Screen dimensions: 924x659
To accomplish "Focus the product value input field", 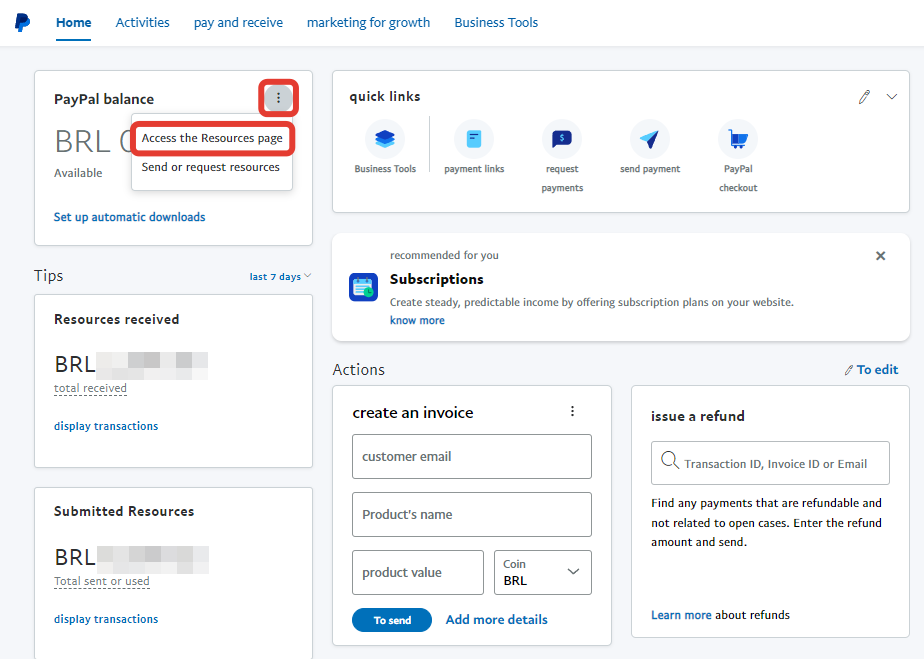I will tap(418, 572).
